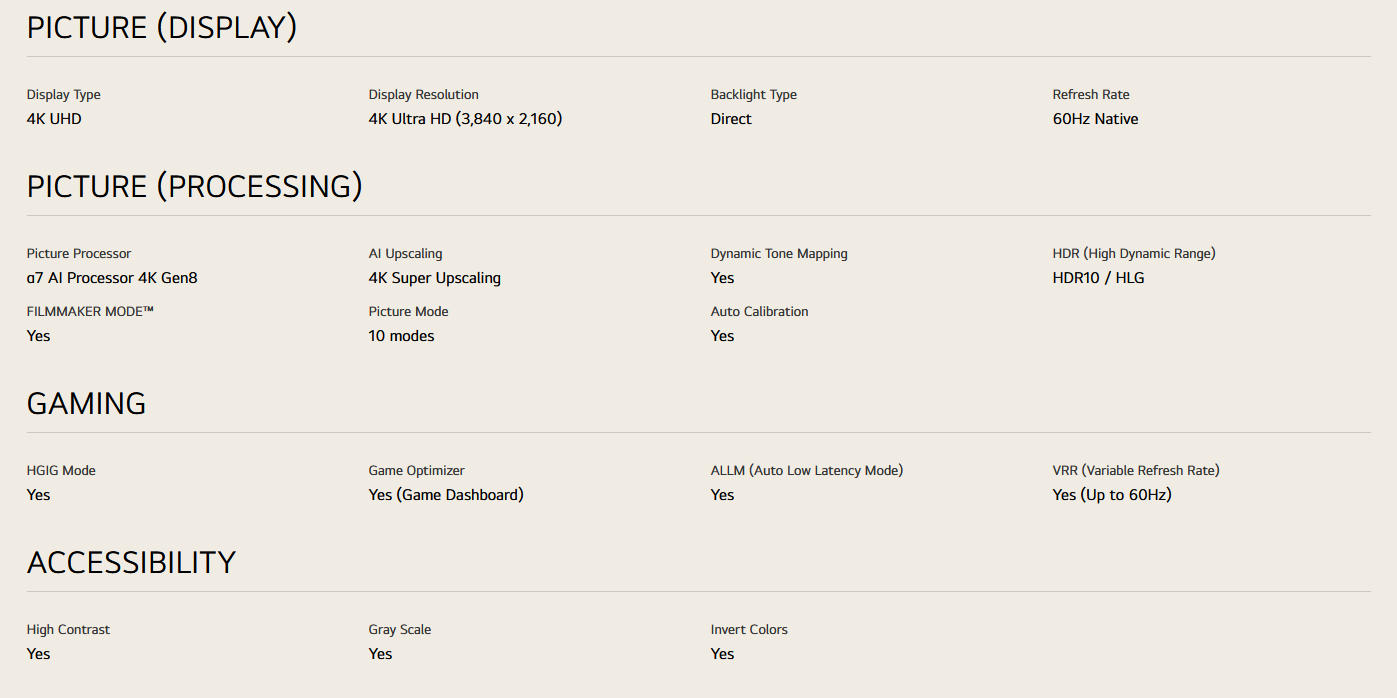The height and width of the screenshot is (698, 1397).
Task: Click the Backlight Type label
Action: 753,95
